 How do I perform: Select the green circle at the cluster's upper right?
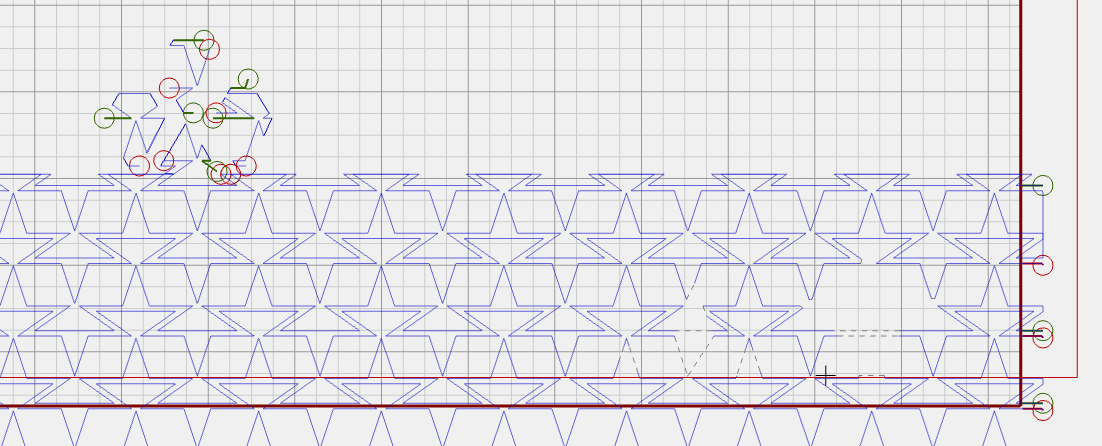point(247,79)
